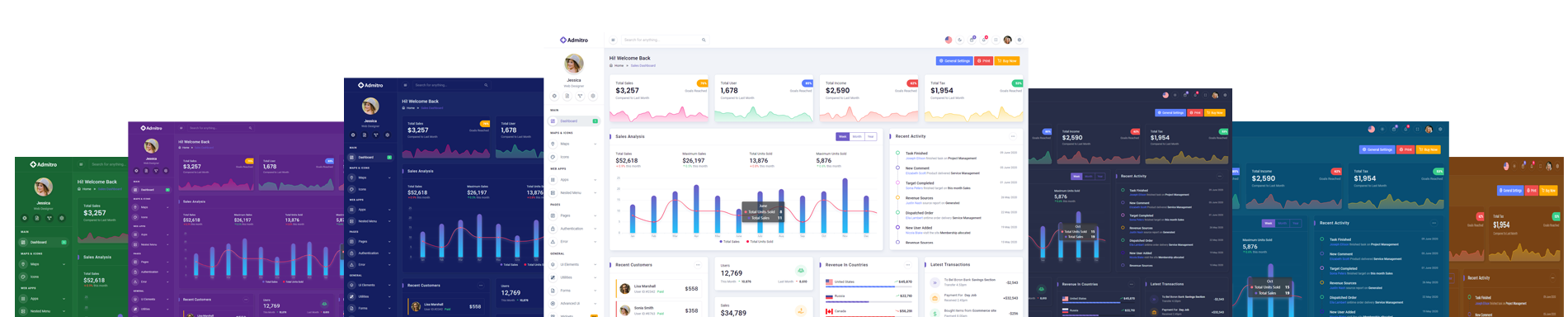Viewport: 1568px width, 317px height.
Task: Open the US flag language selector
Action: [949, 40]
